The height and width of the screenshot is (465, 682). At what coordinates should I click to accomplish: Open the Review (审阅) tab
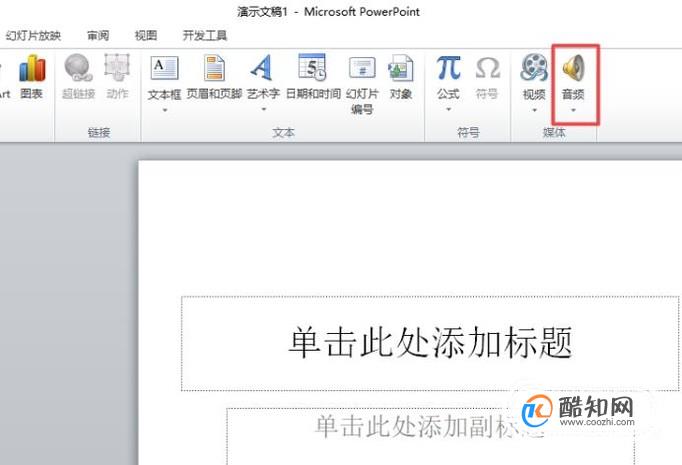[x=98, y=35]
